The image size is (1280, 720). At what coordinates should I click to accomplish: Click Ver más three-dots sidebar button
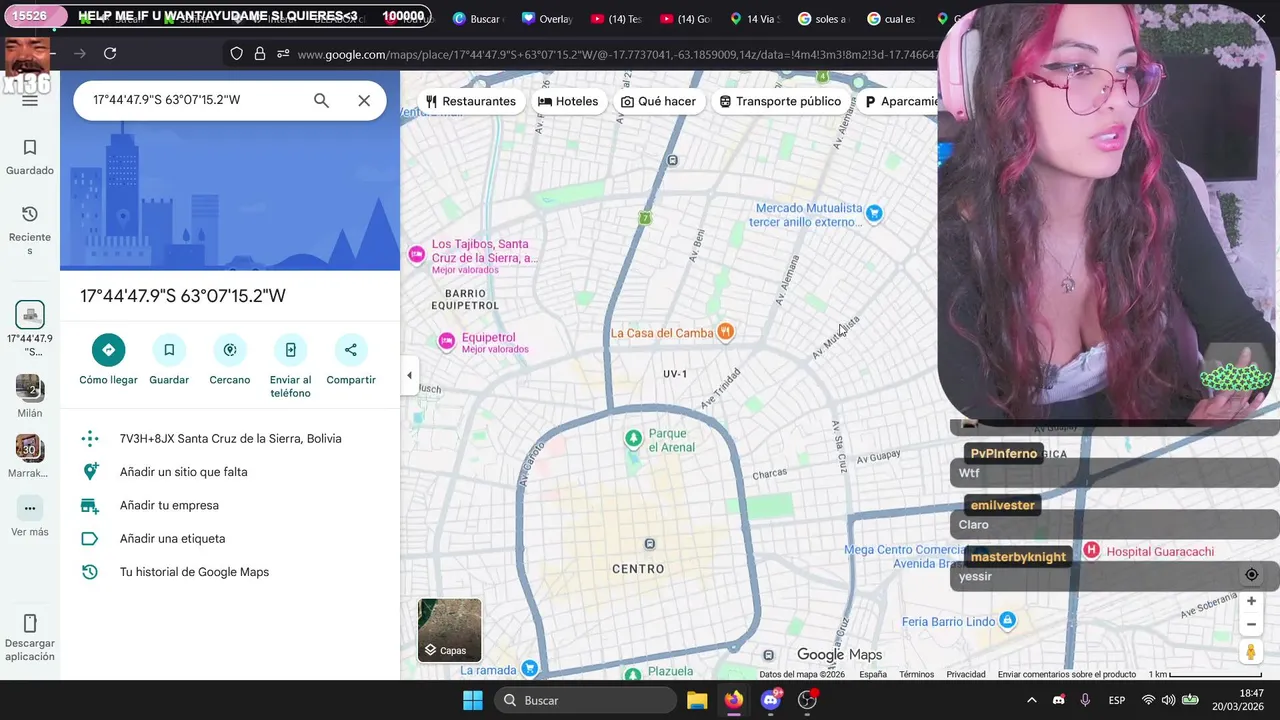point(30,517)
